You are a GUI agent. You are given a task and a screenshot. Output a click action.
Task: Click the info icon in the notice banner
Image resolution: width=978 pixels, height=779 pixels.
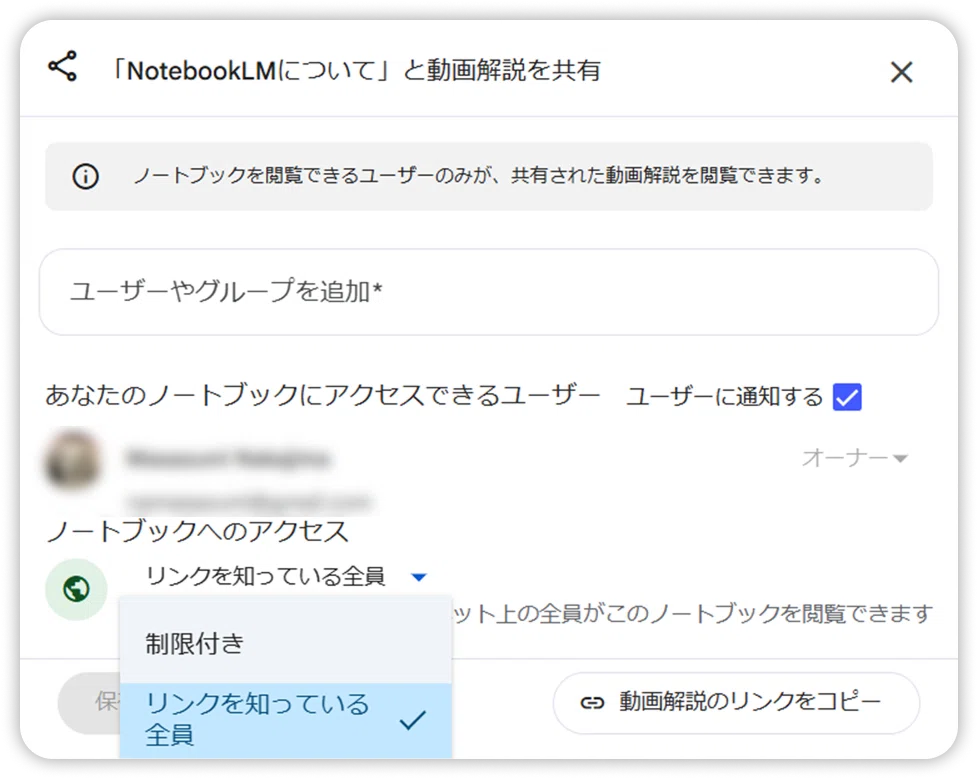click(85, 177)
